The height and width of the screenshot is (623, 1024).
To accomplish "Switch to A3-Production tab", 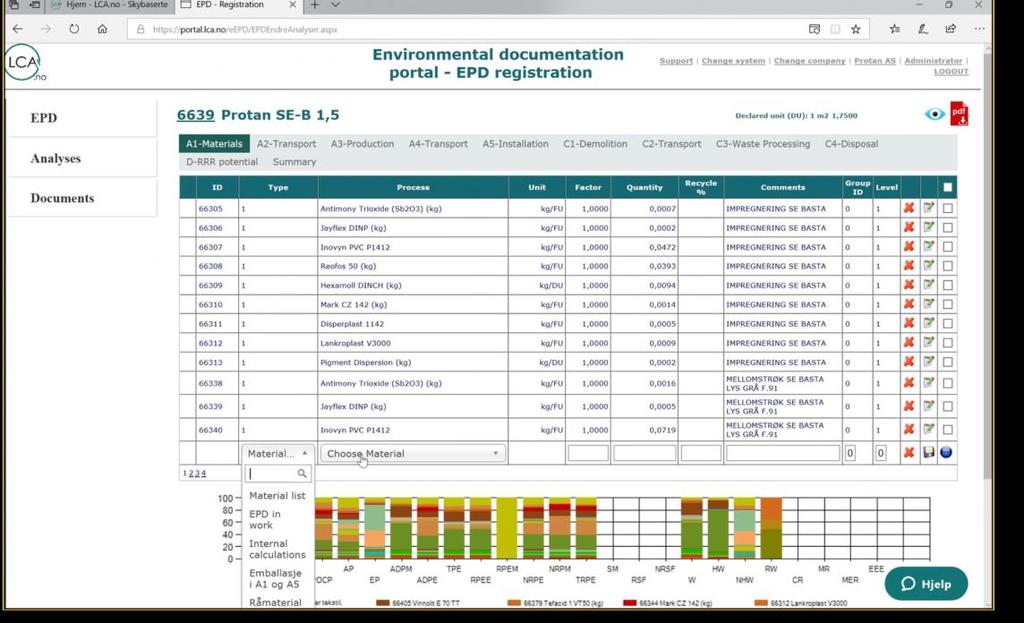I will [362, 144].
